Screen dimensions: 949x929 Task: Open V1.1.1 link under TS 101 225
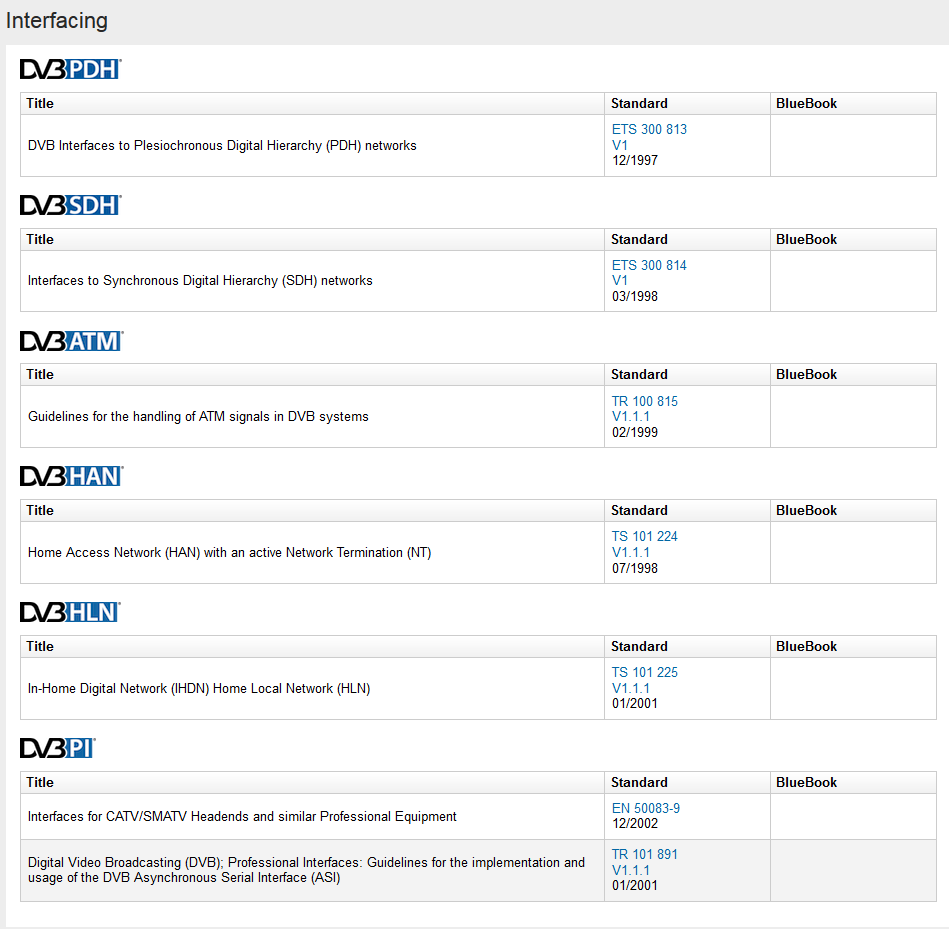pyautogui.click(x=631, y=688)
